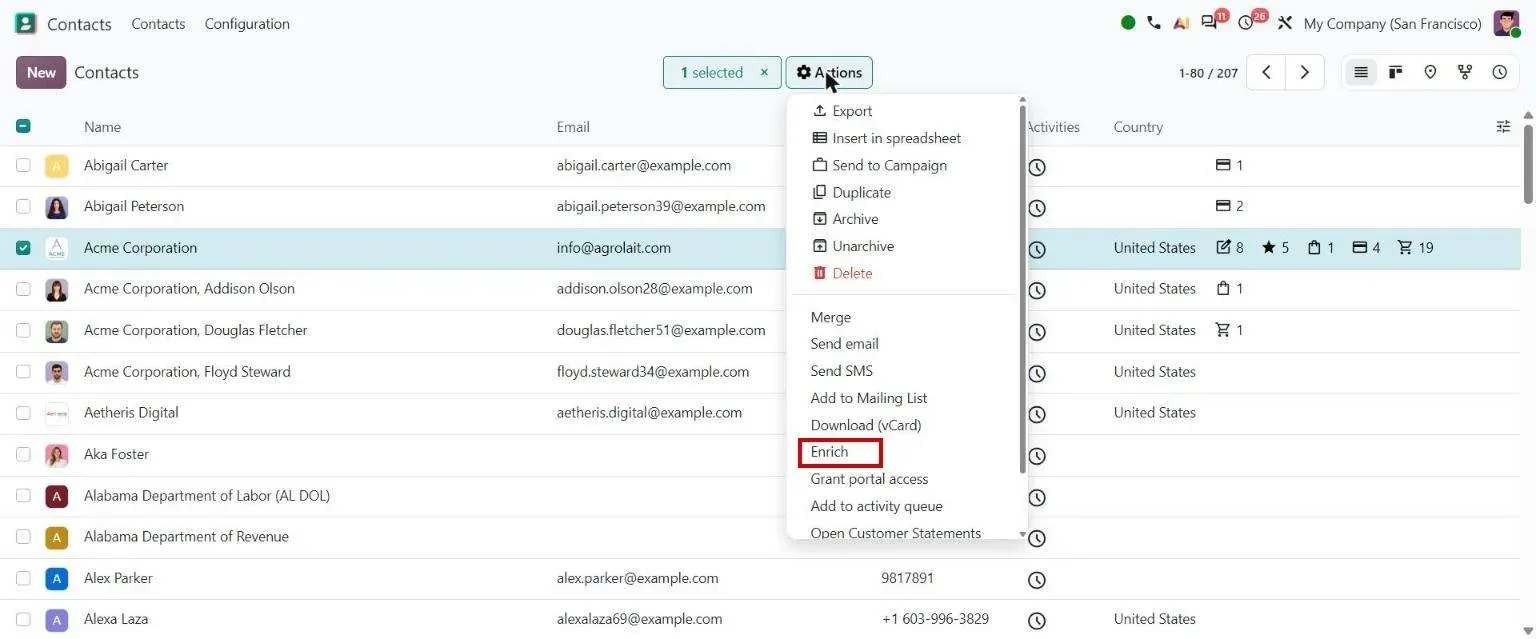Open My Company (San Francisco) switcher
1536x639 pixels.
point(1392,23)
